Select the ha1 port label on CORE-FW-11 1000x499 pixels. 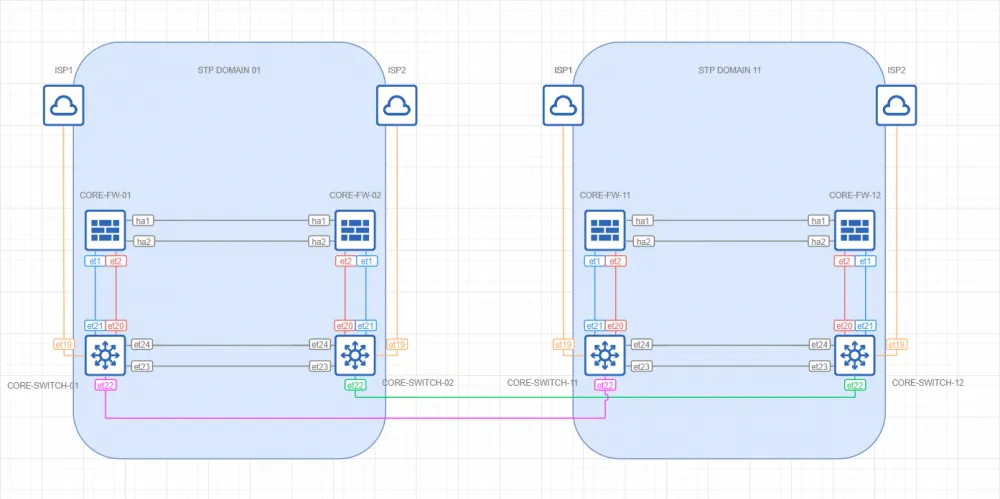point(642,221)
